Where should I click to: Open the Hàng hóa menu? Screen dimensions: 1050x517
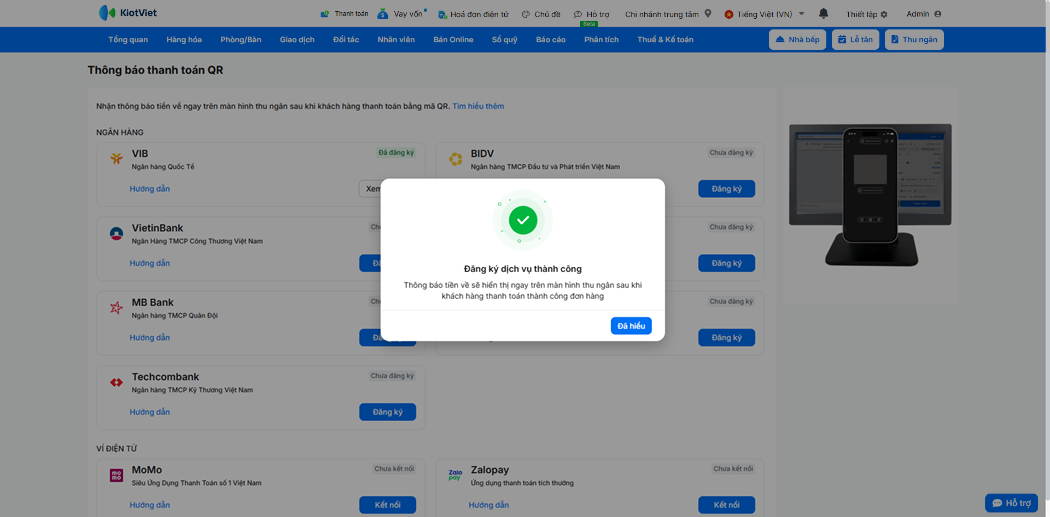coord(184,40)
